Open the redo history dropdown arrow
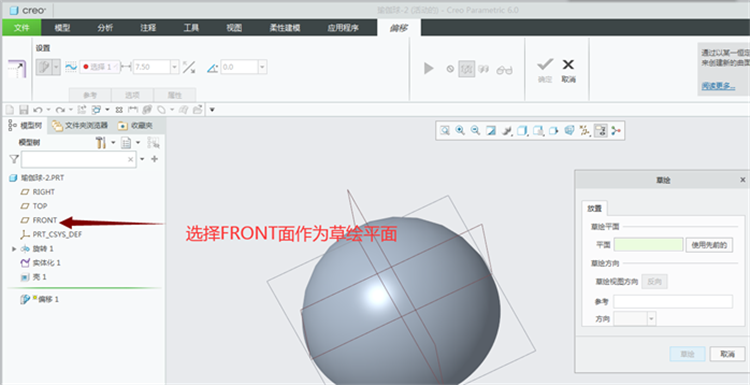 (x=71, y=110)
